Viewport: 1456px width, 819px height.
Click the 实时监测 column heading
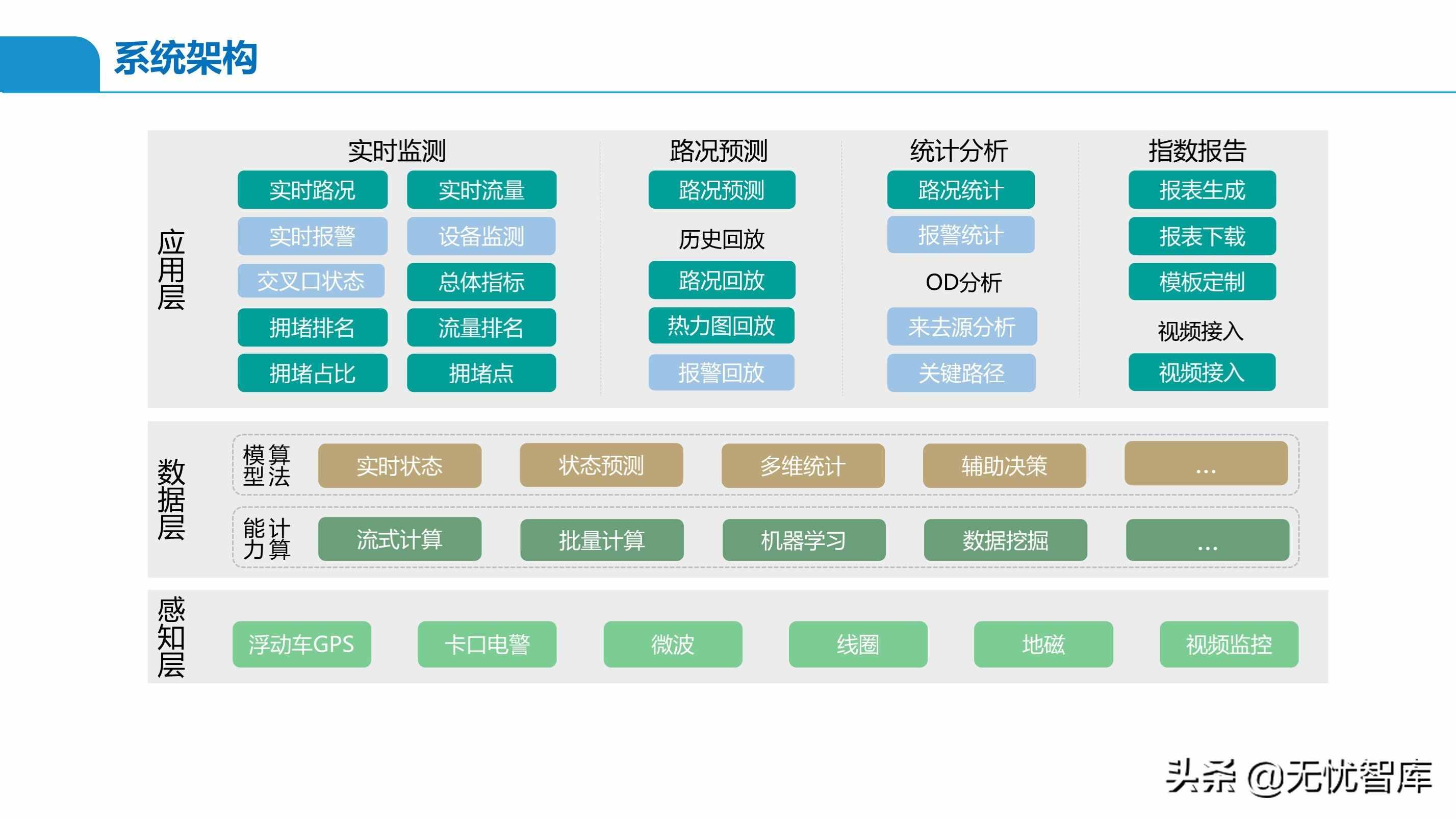pos(397,151)
